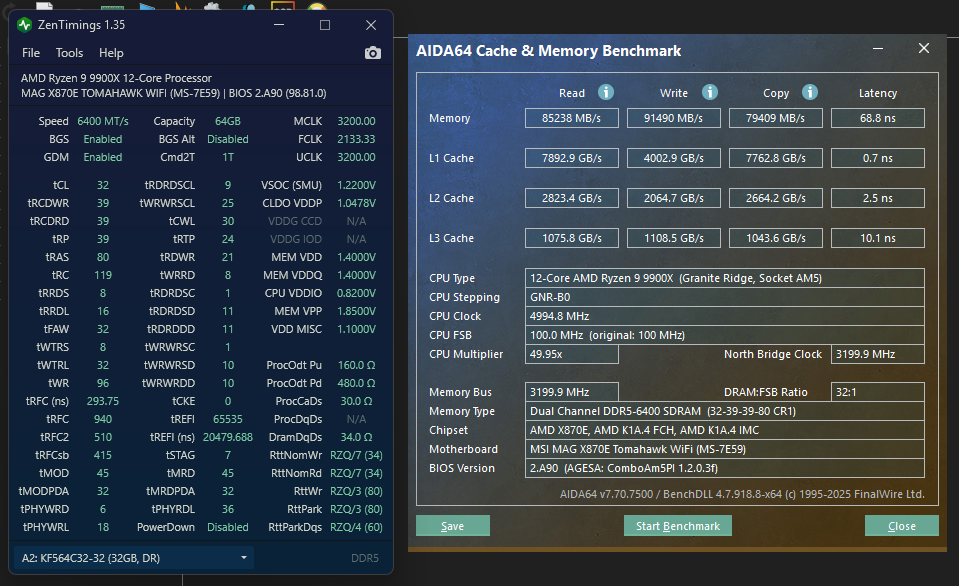
Task: Click the Memory Bus value 3199.9 MHz
Action: point(572,392)
